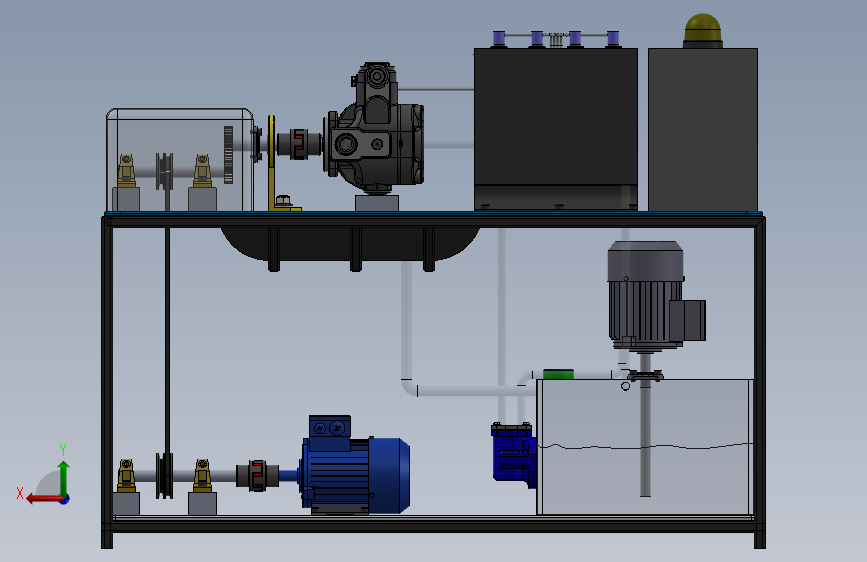The image size is (867, 562).
Task: Select the large black control cabinet
Action: click(556, 128)
